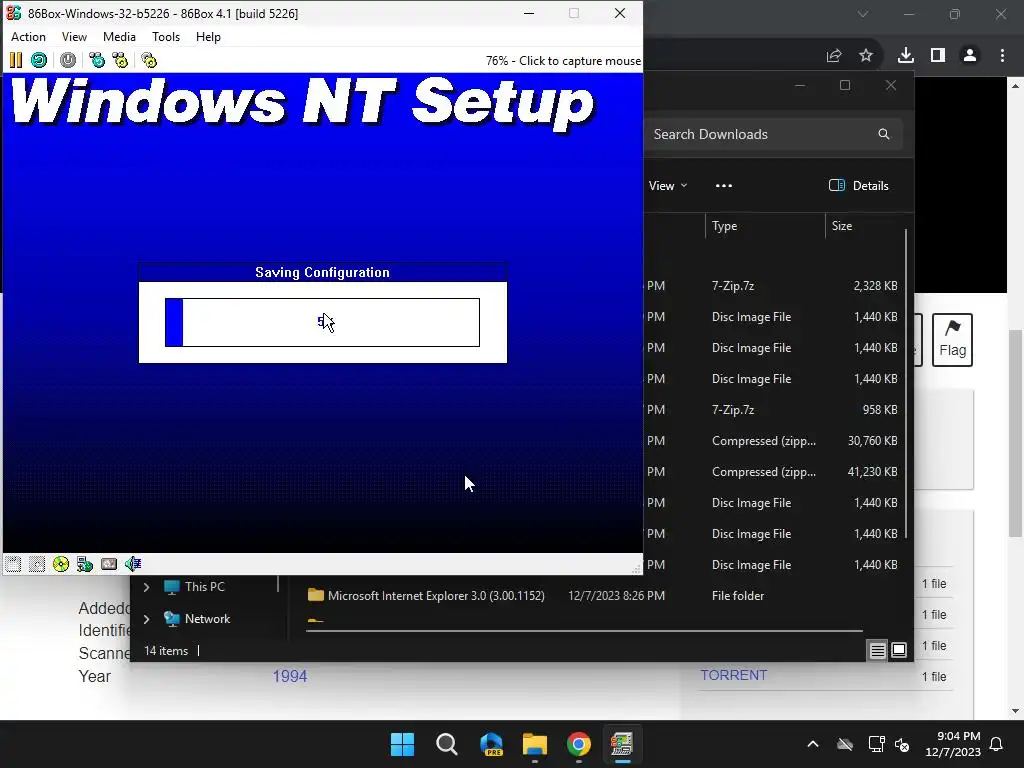Screen dimensions: 1024x768
Task: Click the Explorer file list scrollbar
Action: [x=906, y=384]
